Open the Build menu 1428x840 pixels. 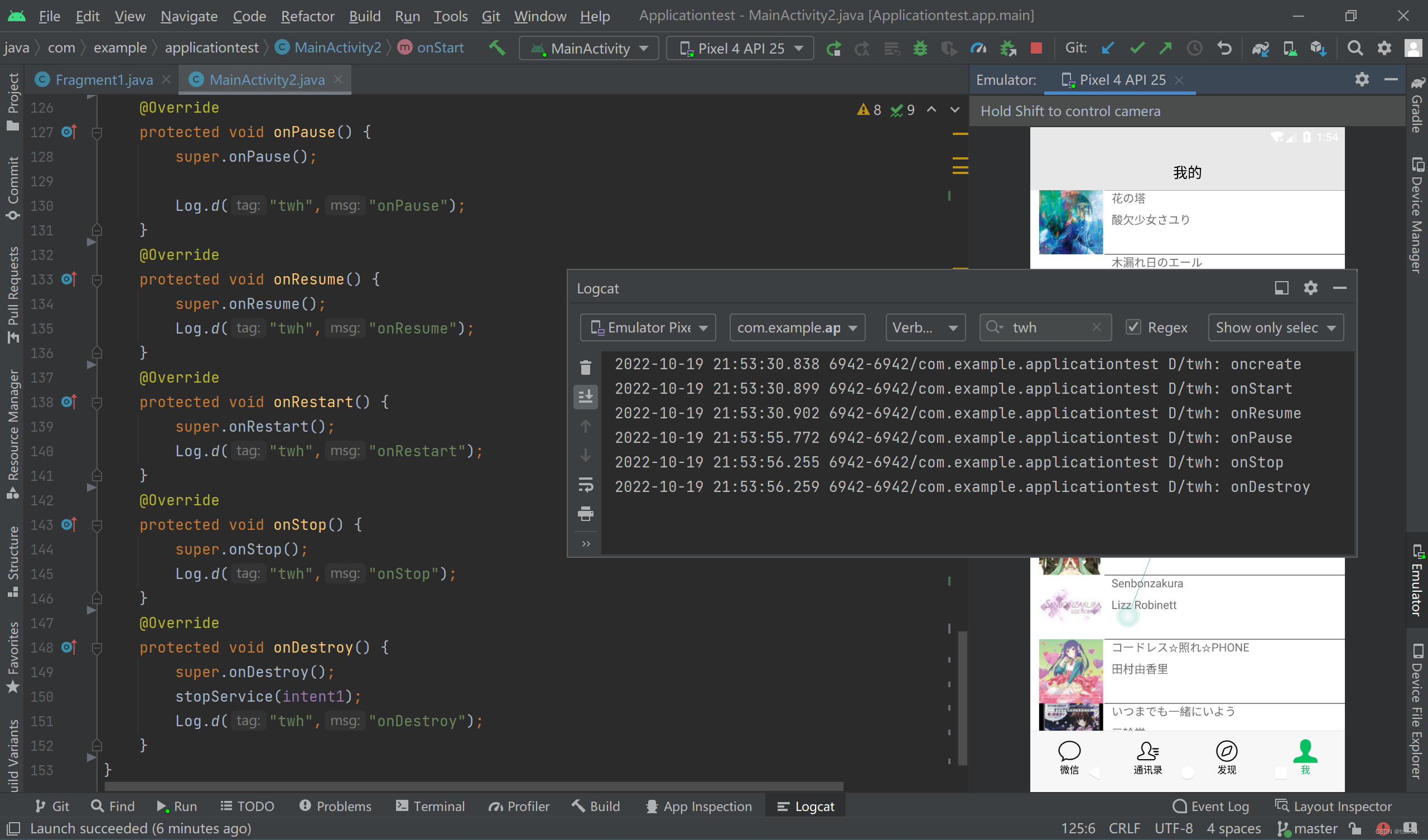(x=364, y=16)
